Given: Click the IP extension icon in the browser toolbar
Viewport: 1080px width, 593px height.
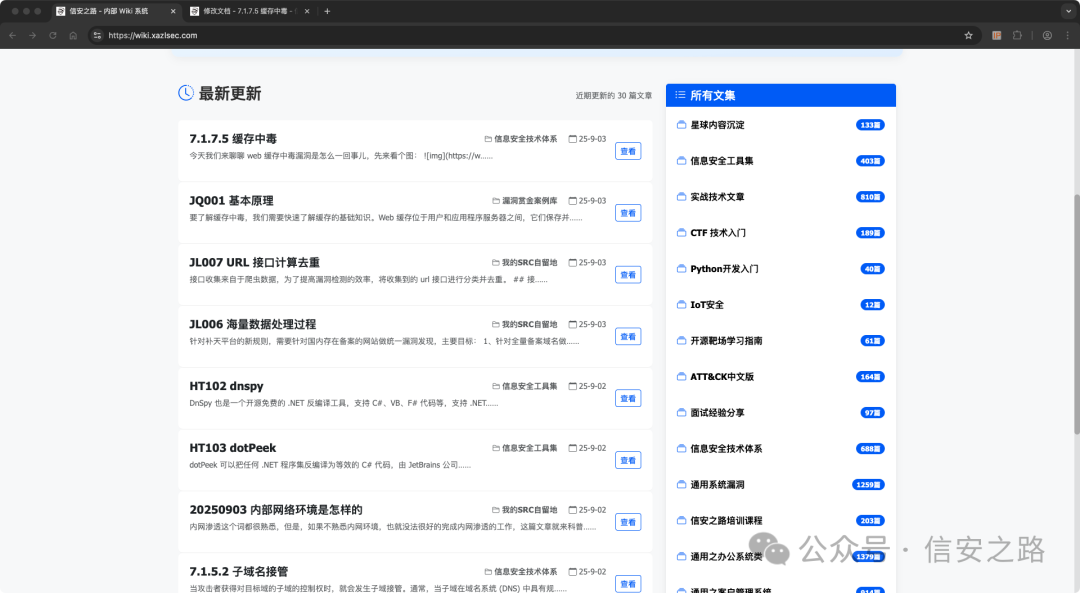Looking at the screenshot, I should [x=995, y=34].
